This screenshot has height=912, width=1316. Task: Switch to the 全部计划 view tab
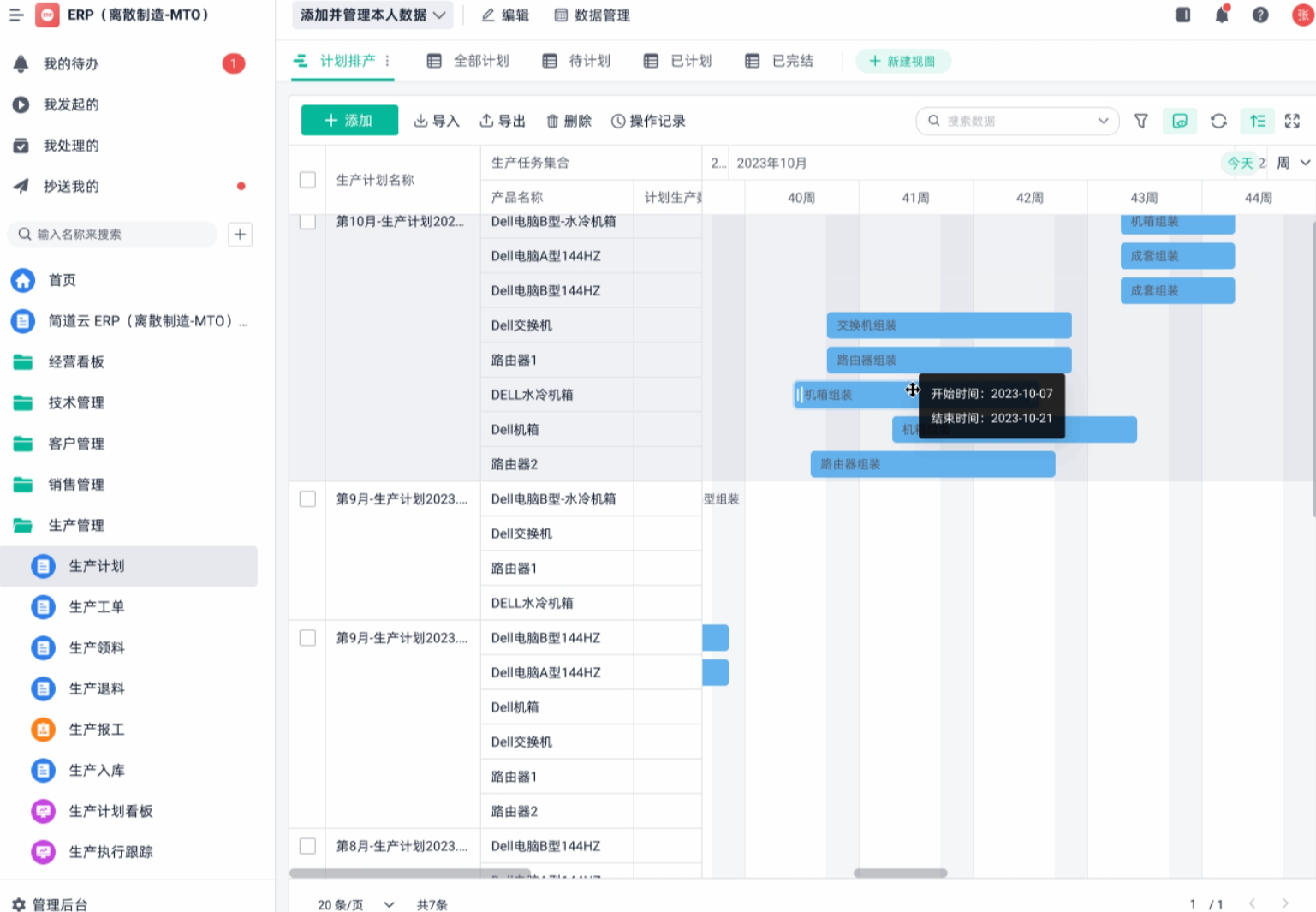467,61
